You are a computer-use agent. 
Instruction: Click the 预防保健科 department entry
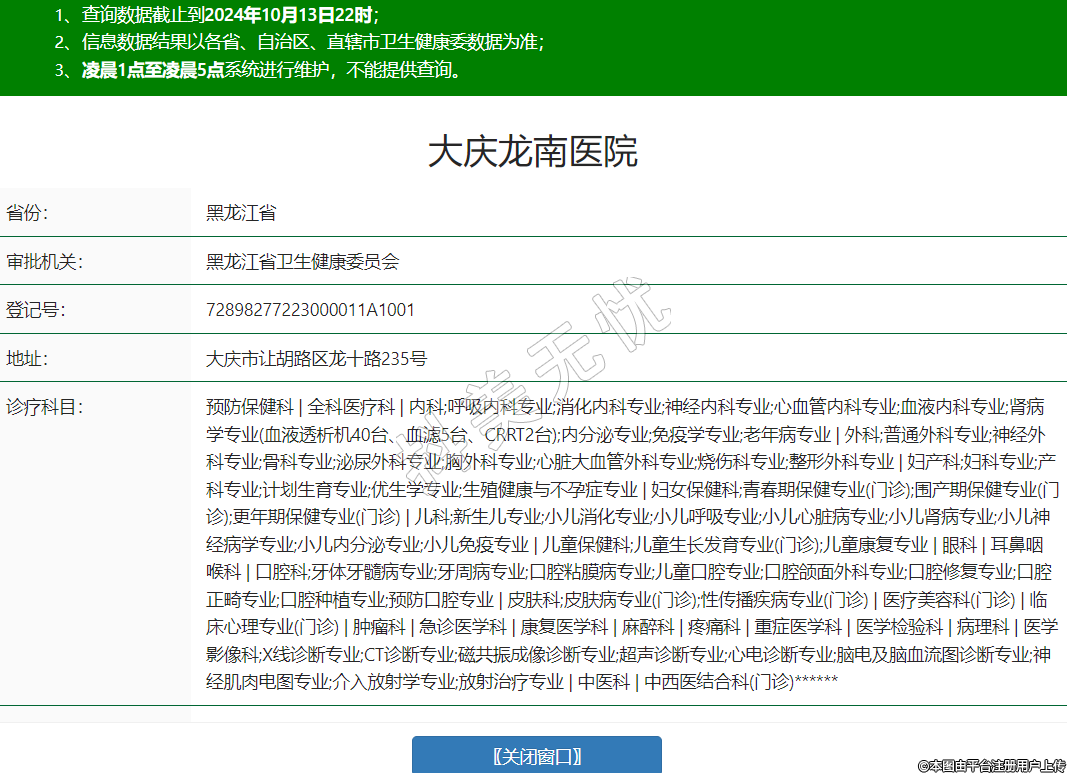(249, 407)
